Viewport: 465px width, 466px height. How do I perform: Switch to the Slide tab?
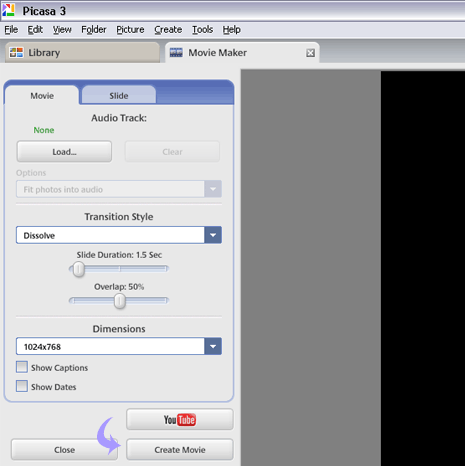[119, 96]
